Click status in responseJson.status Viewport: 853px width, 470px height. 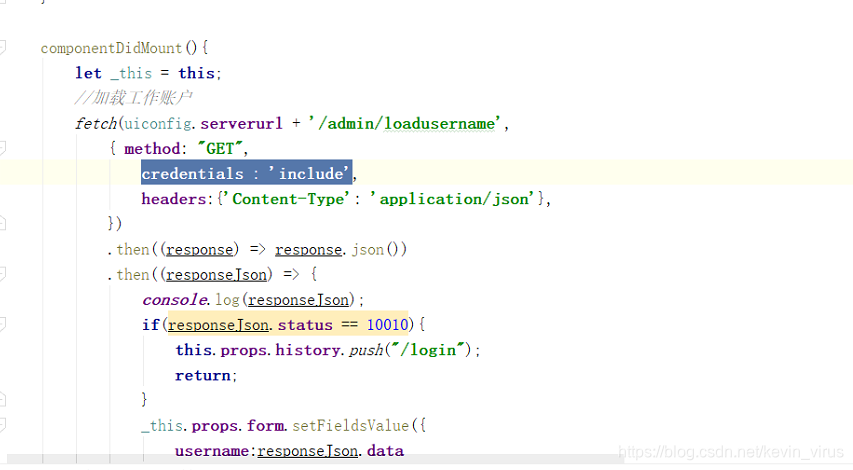(x=305, y=325)
